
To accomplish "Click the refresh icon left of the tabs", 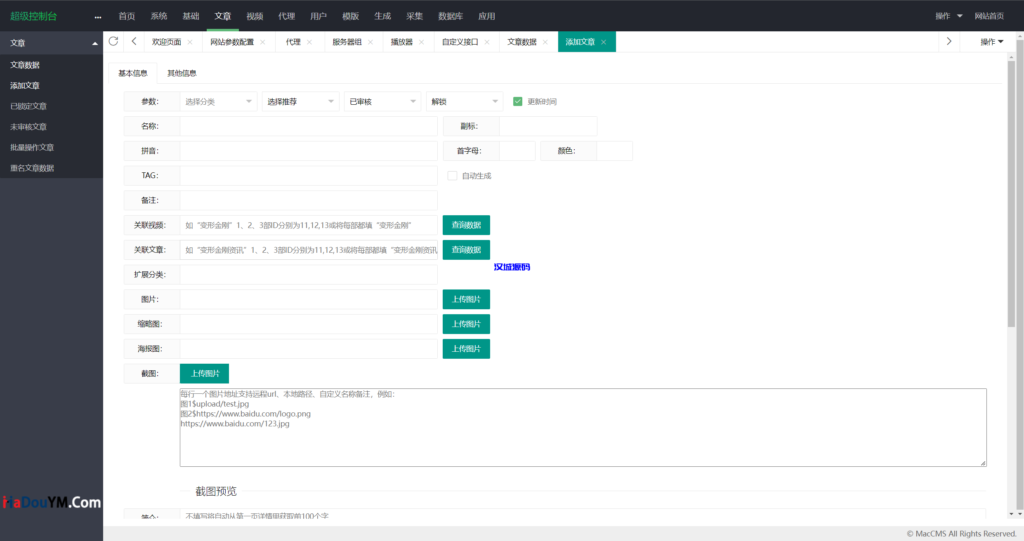I will point(114,41).
